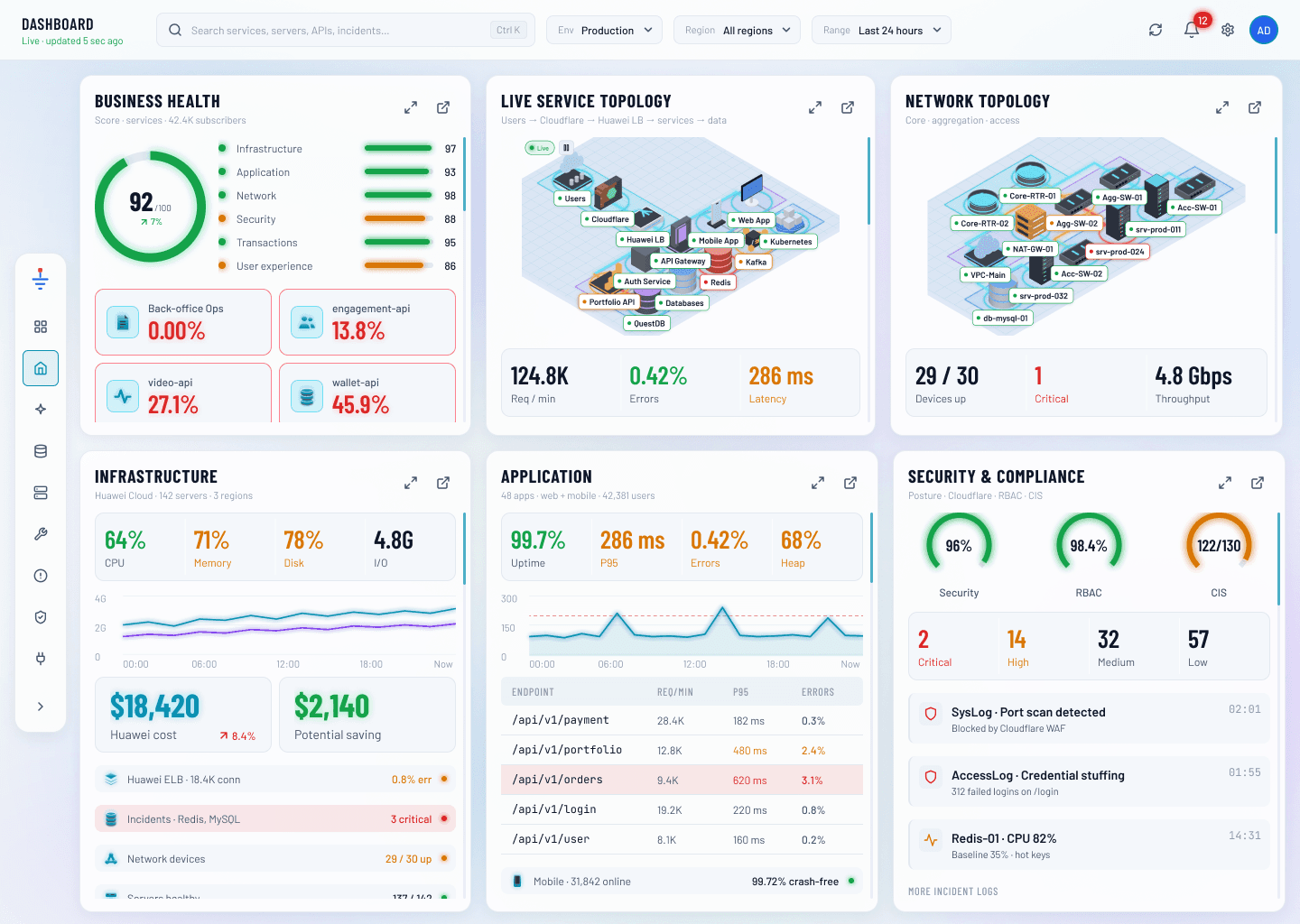Open the grid apps icon in sidebar
Viewport: 1300px width, 924px height.
pyautogui.click(x=41, y=327)
